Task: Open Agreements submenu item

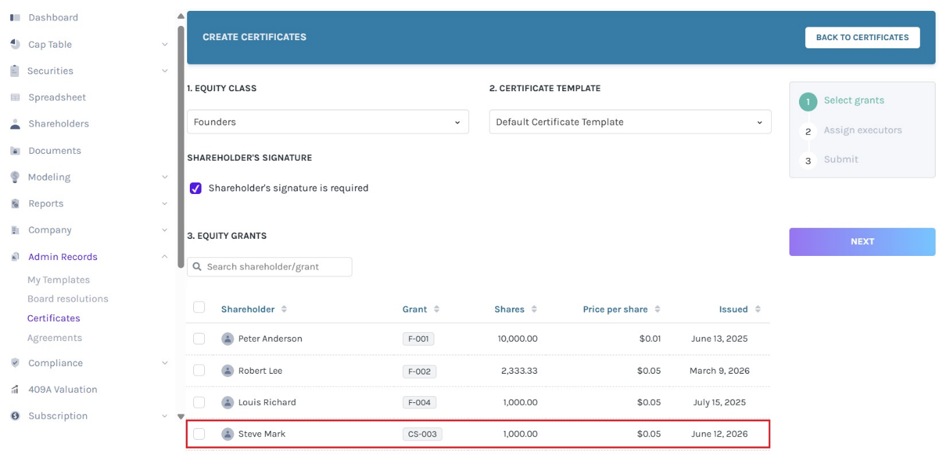Action: pos(54,338)
